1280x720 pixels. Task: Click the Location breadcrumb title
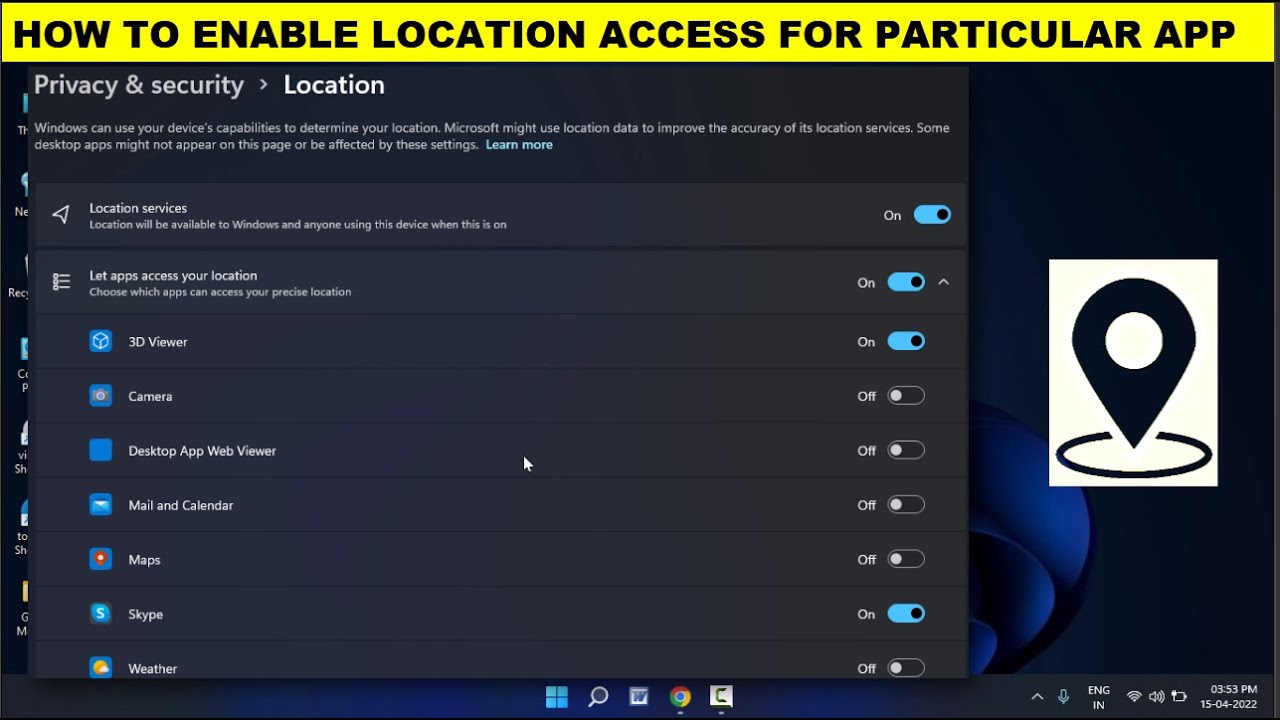click(x=334, y=85)
